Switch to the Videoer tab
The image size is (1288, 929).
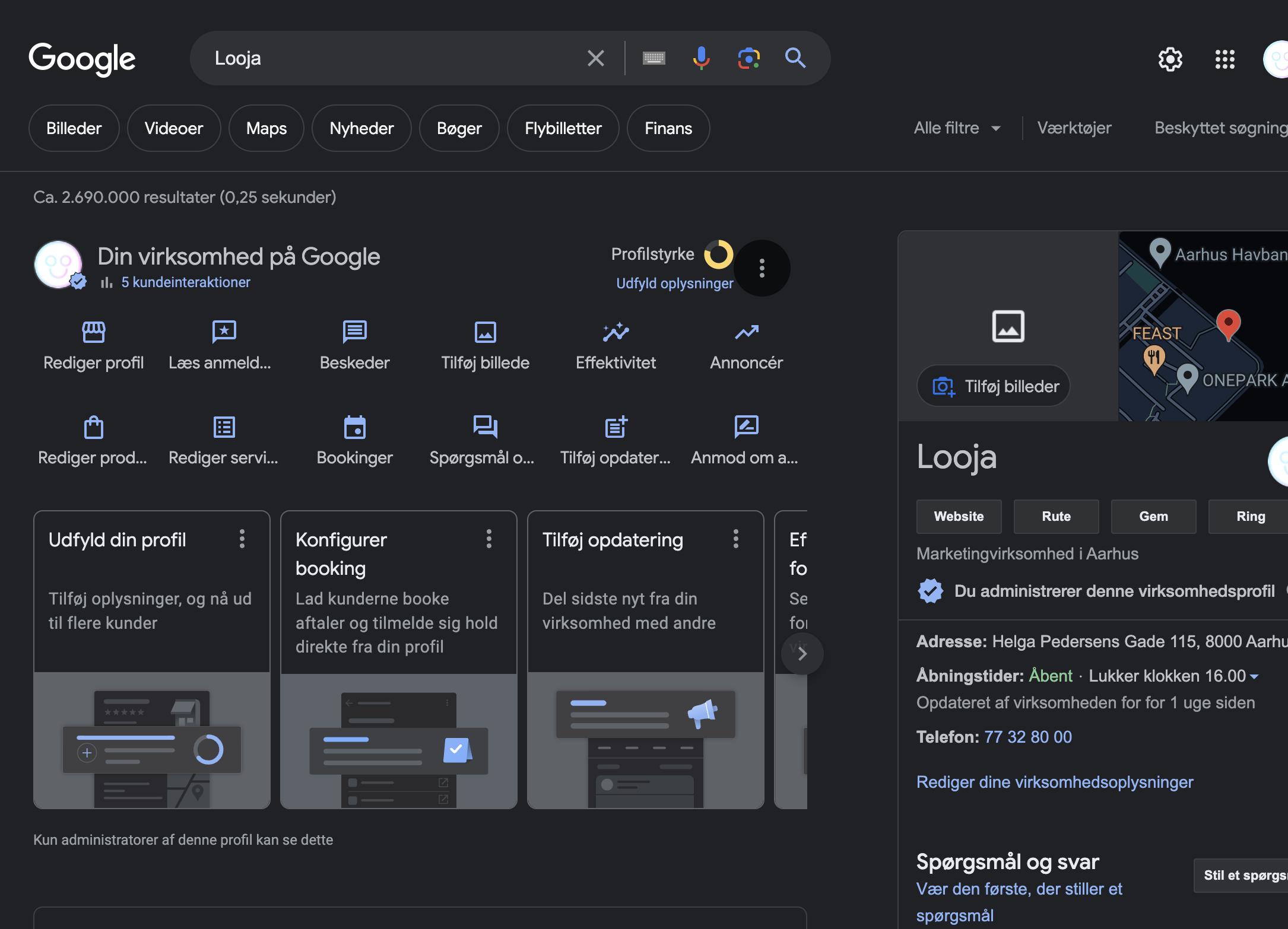[174, 128]
